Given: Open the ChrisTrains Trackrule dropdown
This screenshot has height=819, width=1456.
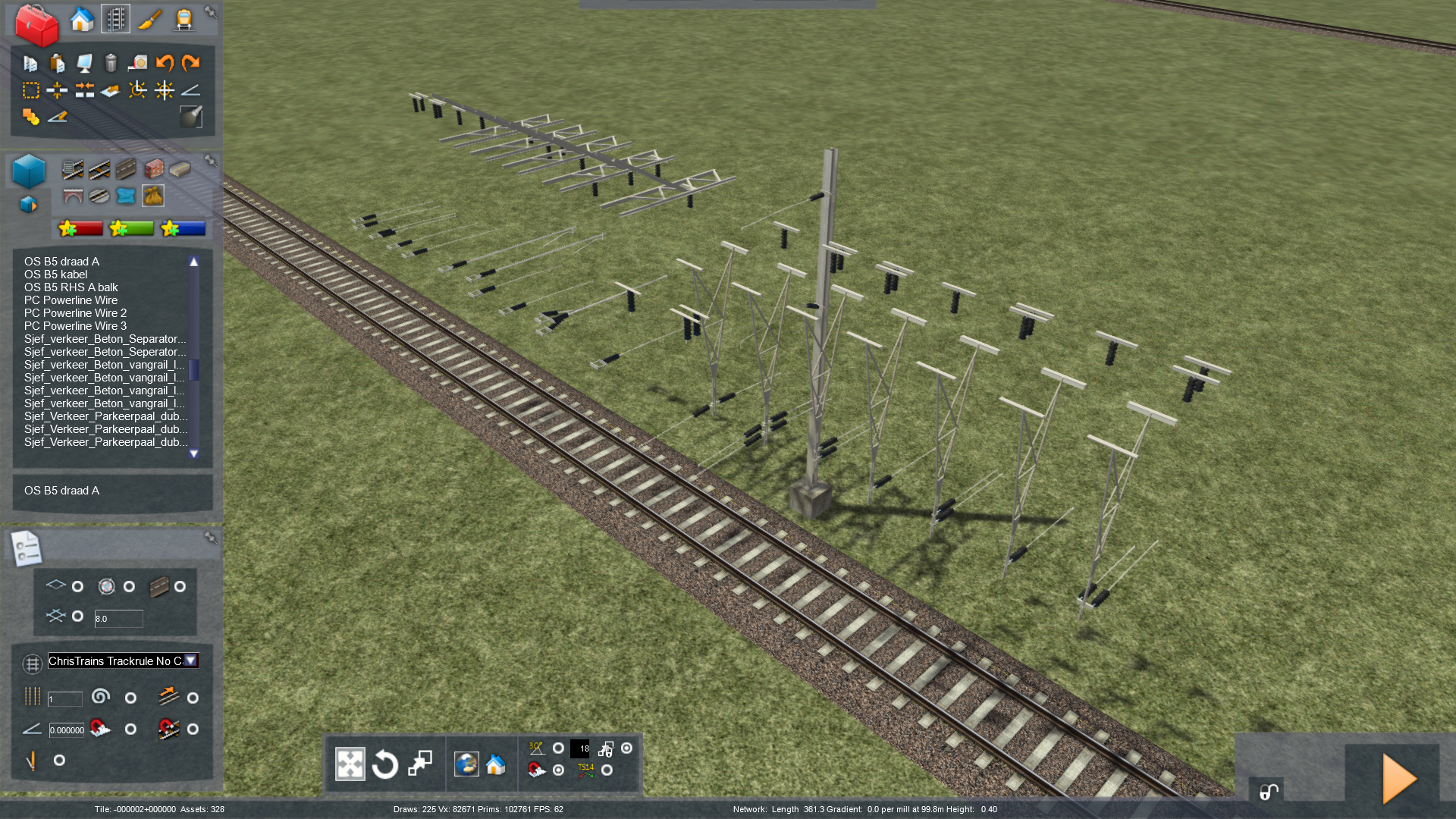Looking at the screenshot, I should (191, 661).
